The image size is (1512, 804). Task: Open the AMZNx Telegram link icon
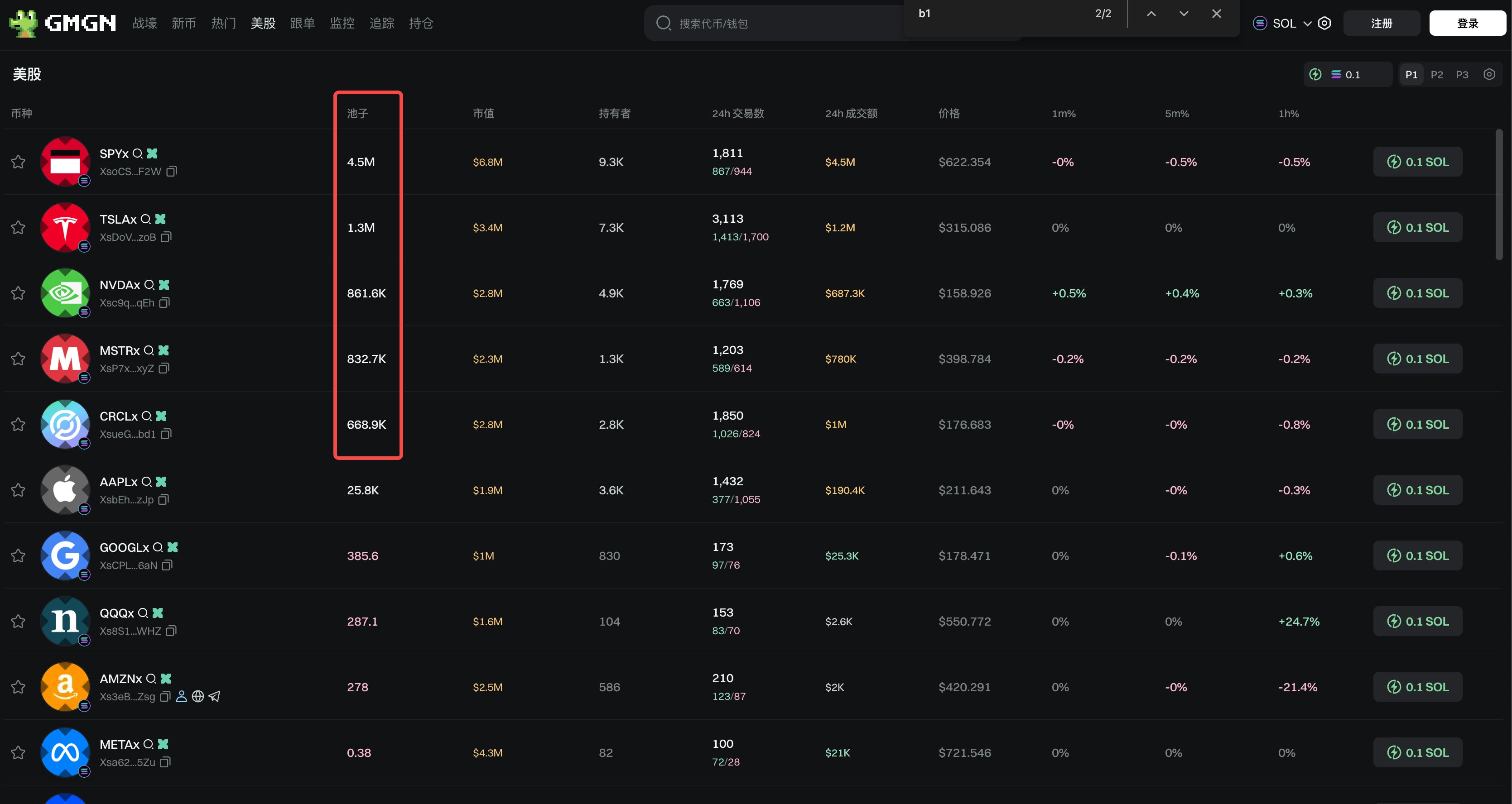click(215, 696)
